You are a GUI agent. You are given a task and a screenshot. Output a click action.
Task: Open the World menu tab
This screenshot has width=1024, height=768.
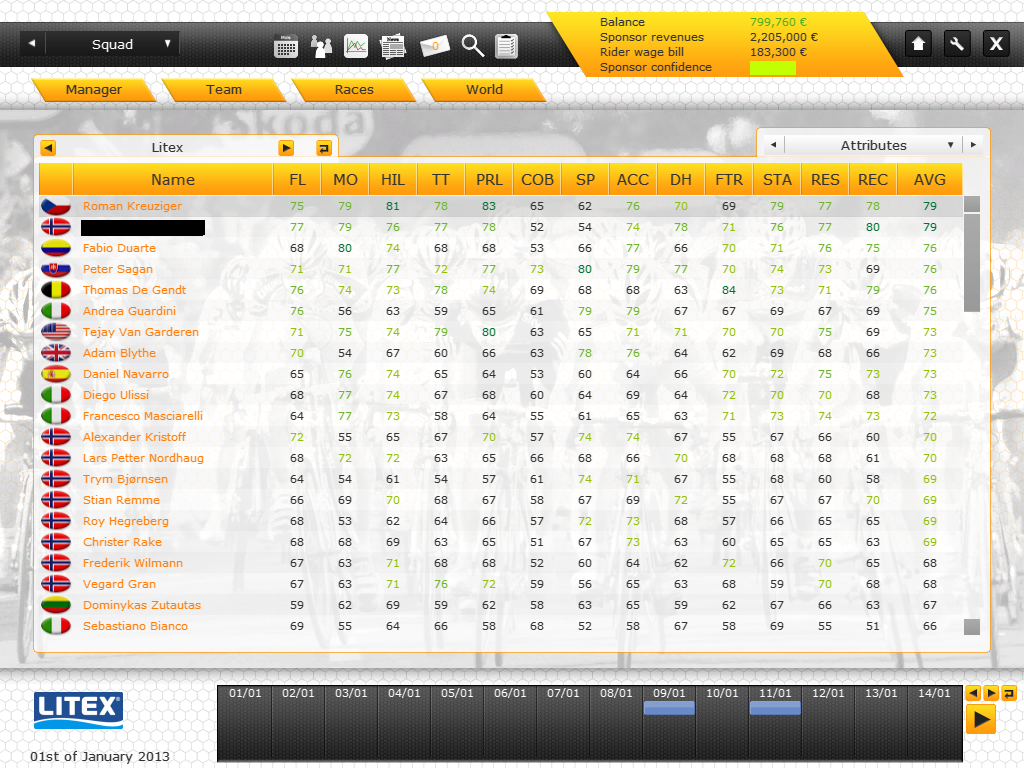coord(484,90)
